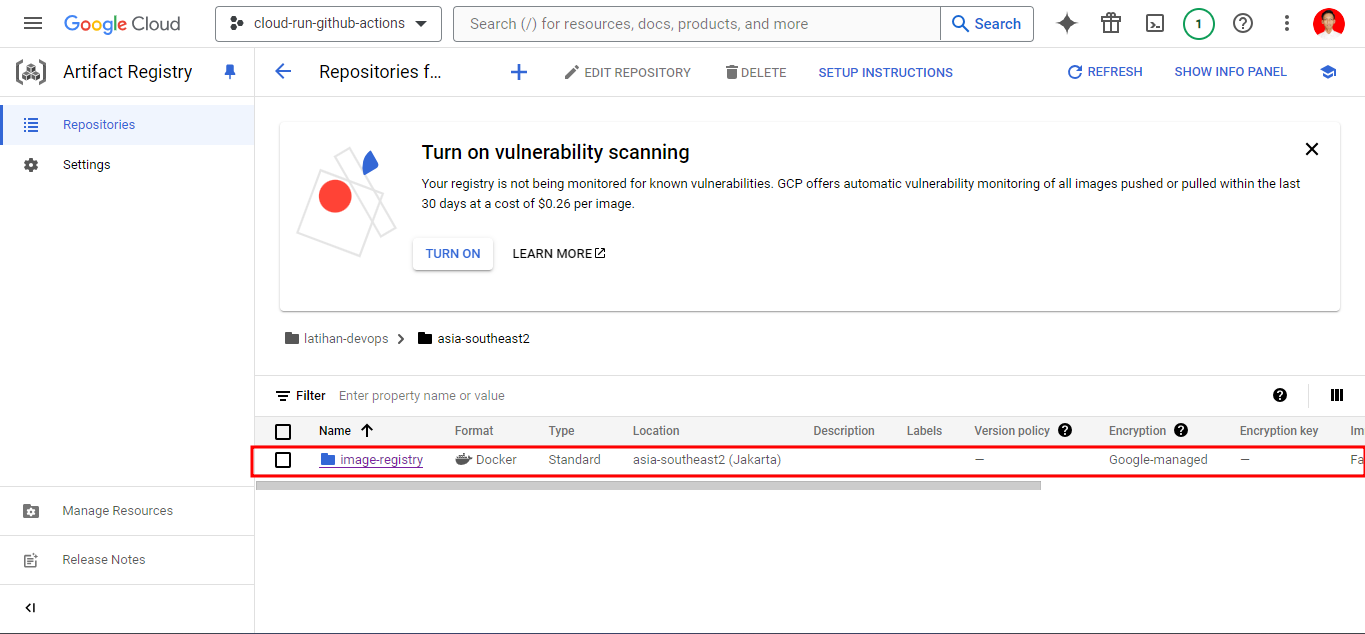The width and height of the screenshot is (1365, 634).
Task: Select the image-registry row checkbox
Action: click(283, 460)
